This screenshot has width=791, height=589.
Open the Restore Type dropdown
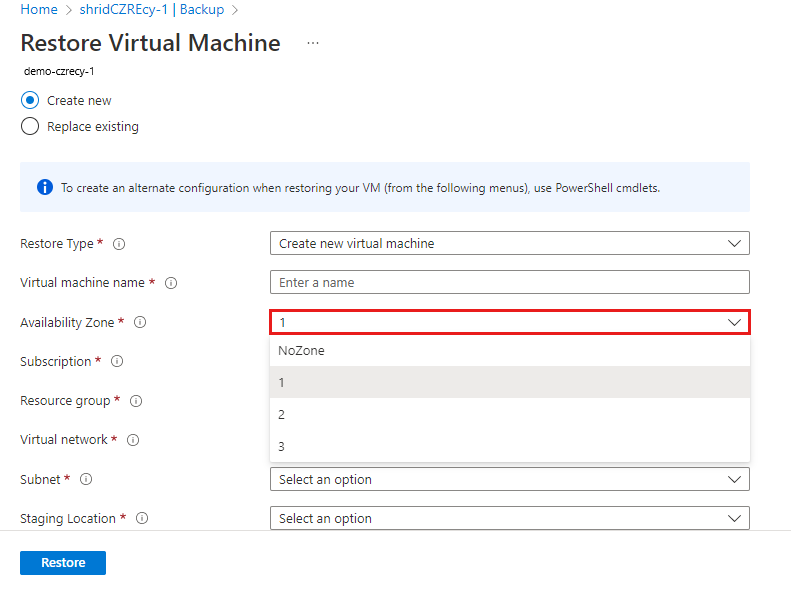(510, 243)
